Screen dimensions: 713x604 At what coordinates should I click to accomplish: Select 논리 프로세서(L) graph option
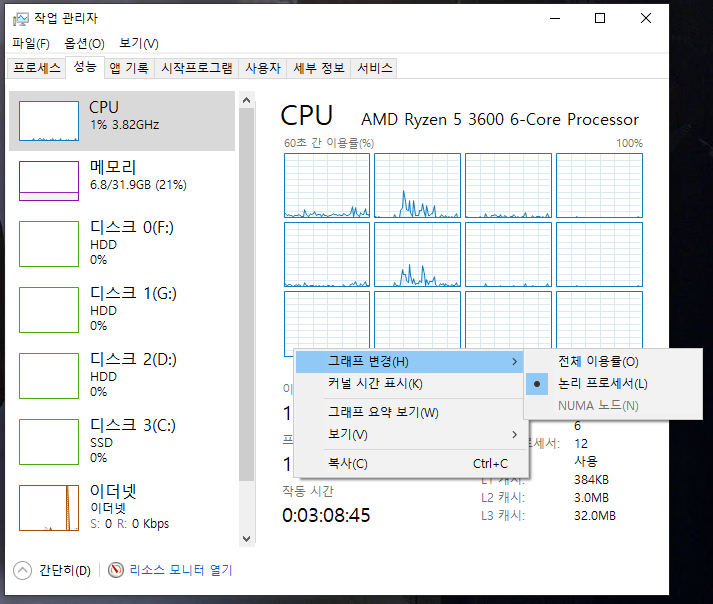point(613,384)
